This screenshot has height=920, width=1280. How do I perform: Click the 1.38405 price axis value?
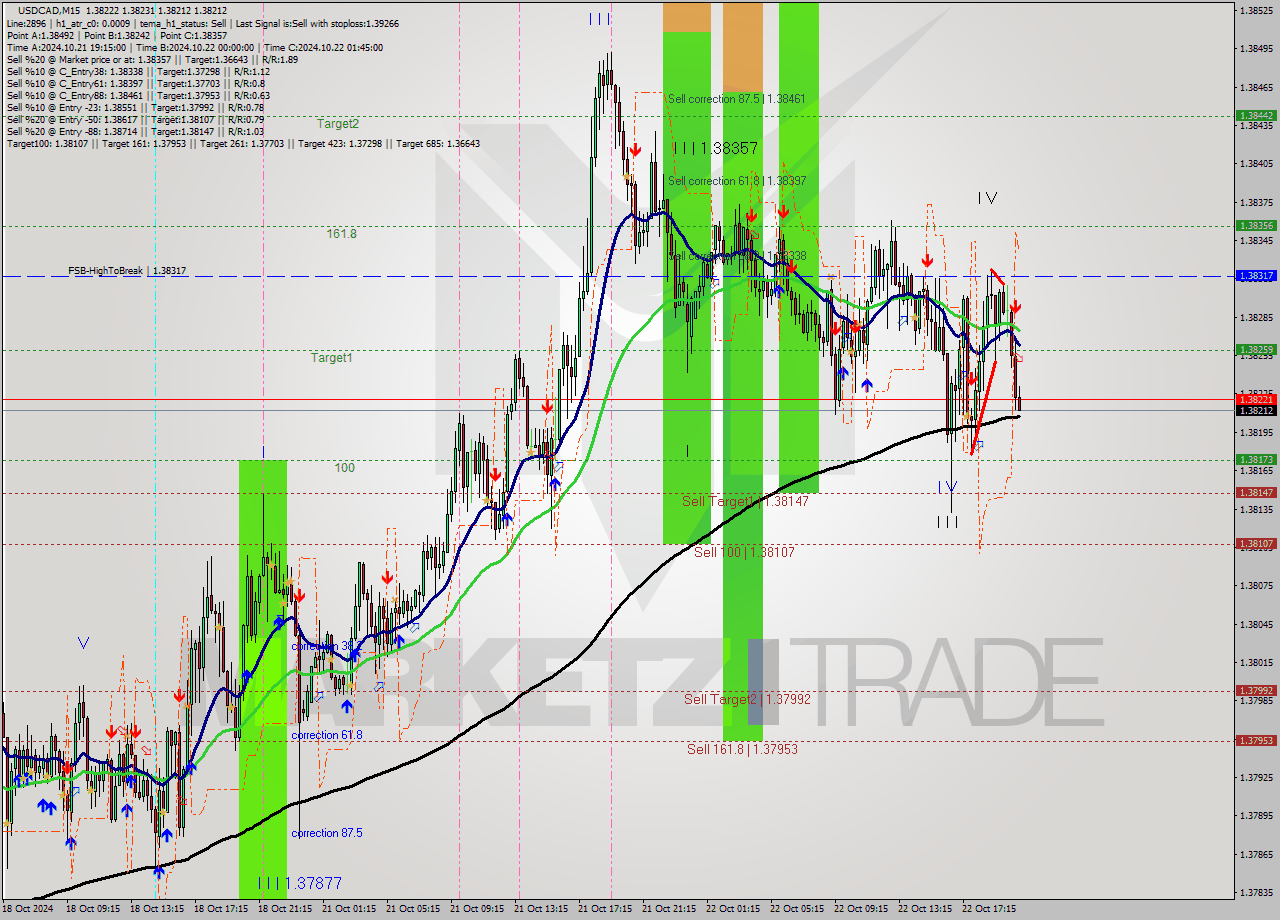click(x=1256, y=163)
